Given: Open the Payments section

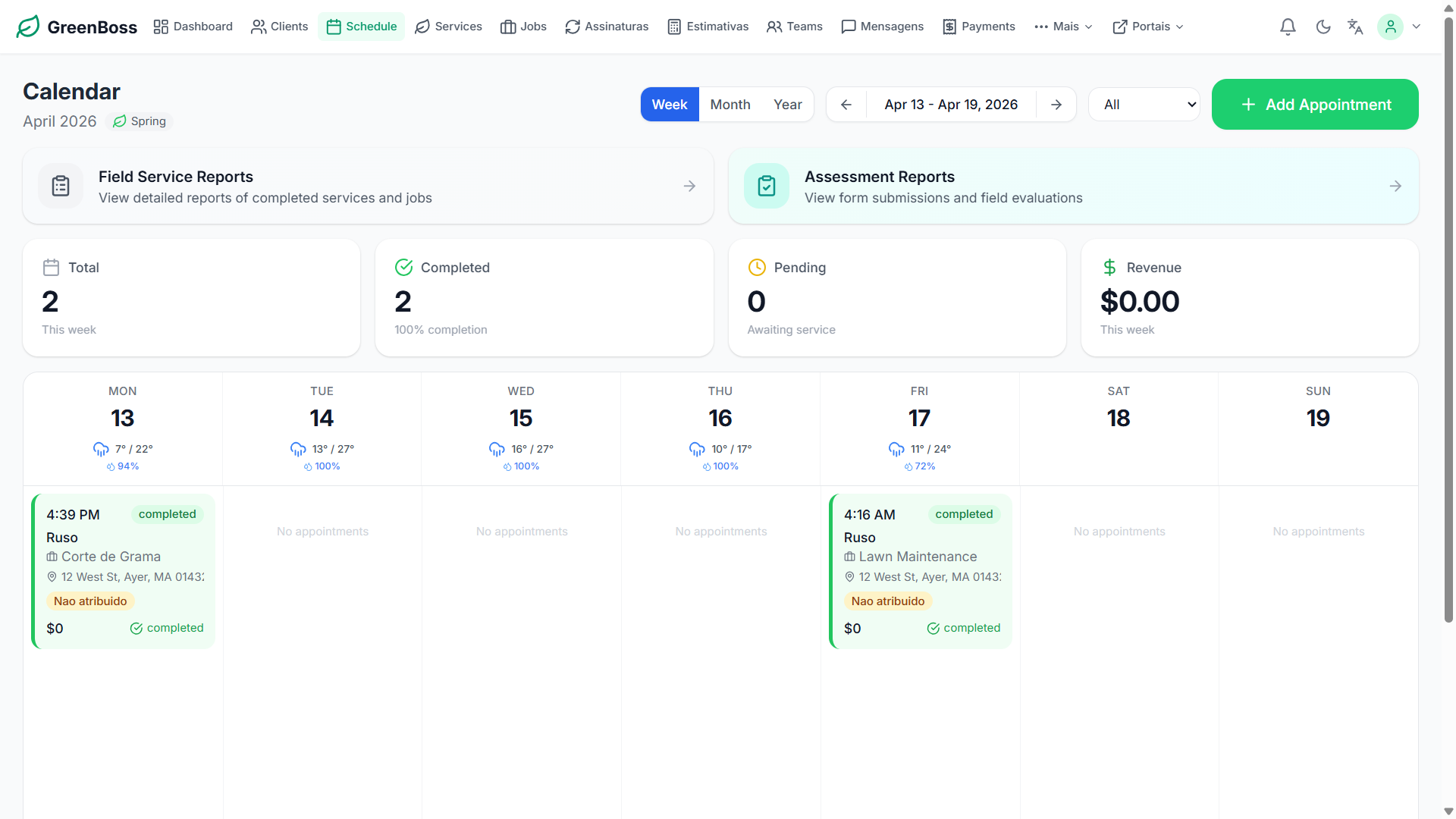Looking at the screenshot, I should 978,27.
